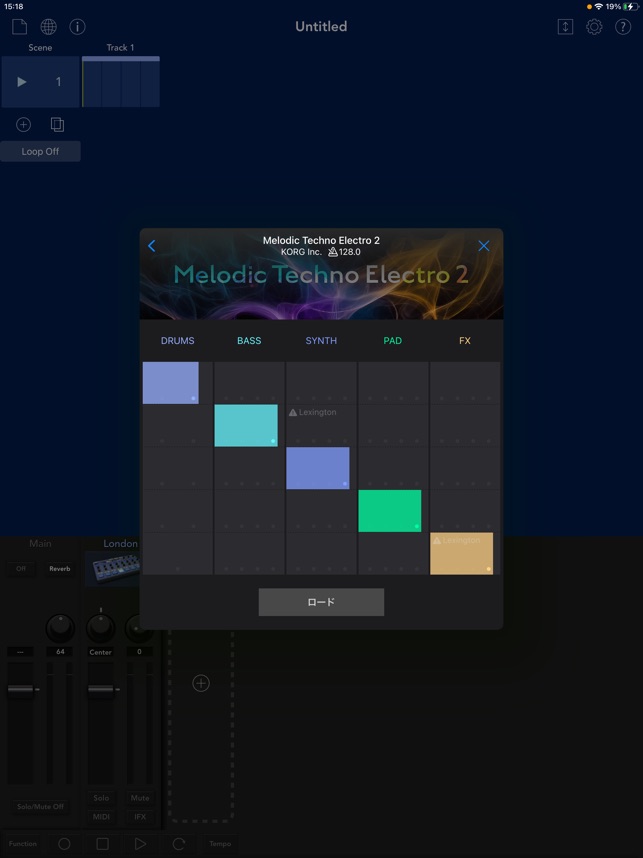This screenshot has width=643, height=858.
Task: Select the DRUMS column header
Action: (x=177, y=340)
